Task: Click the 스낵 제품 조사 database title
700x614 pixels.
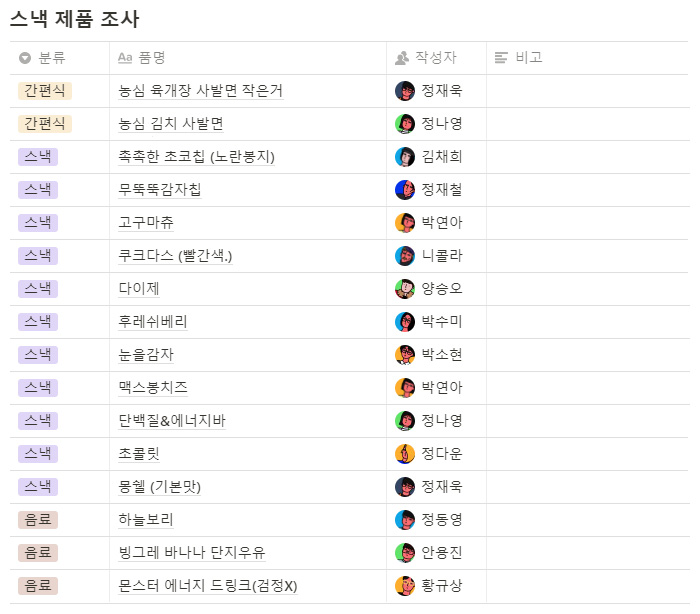Action: coord(75,19)
